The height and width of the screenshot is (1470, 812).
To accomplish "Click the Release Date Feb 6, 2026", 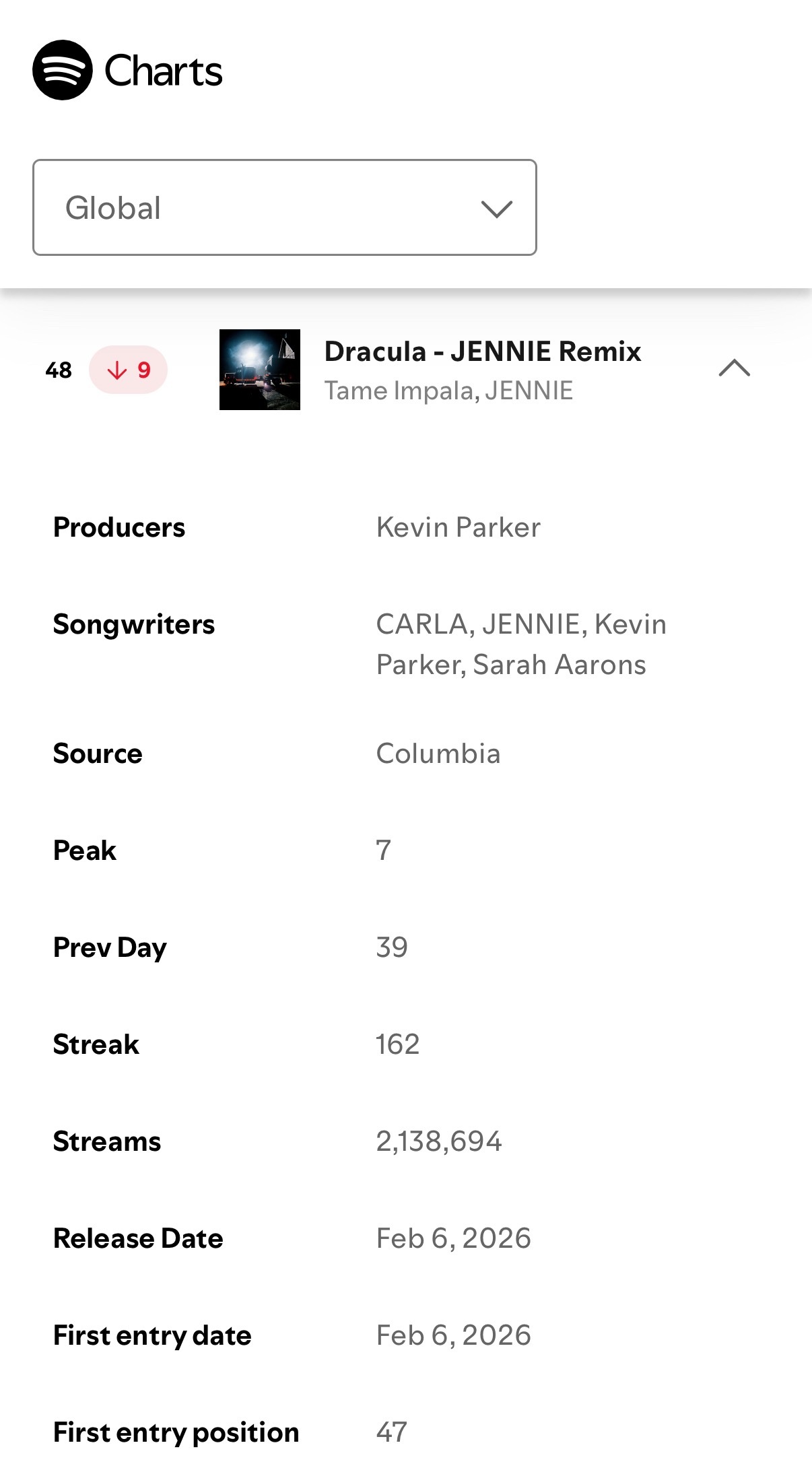I will pyautogui.click(x=454, y=1238).
